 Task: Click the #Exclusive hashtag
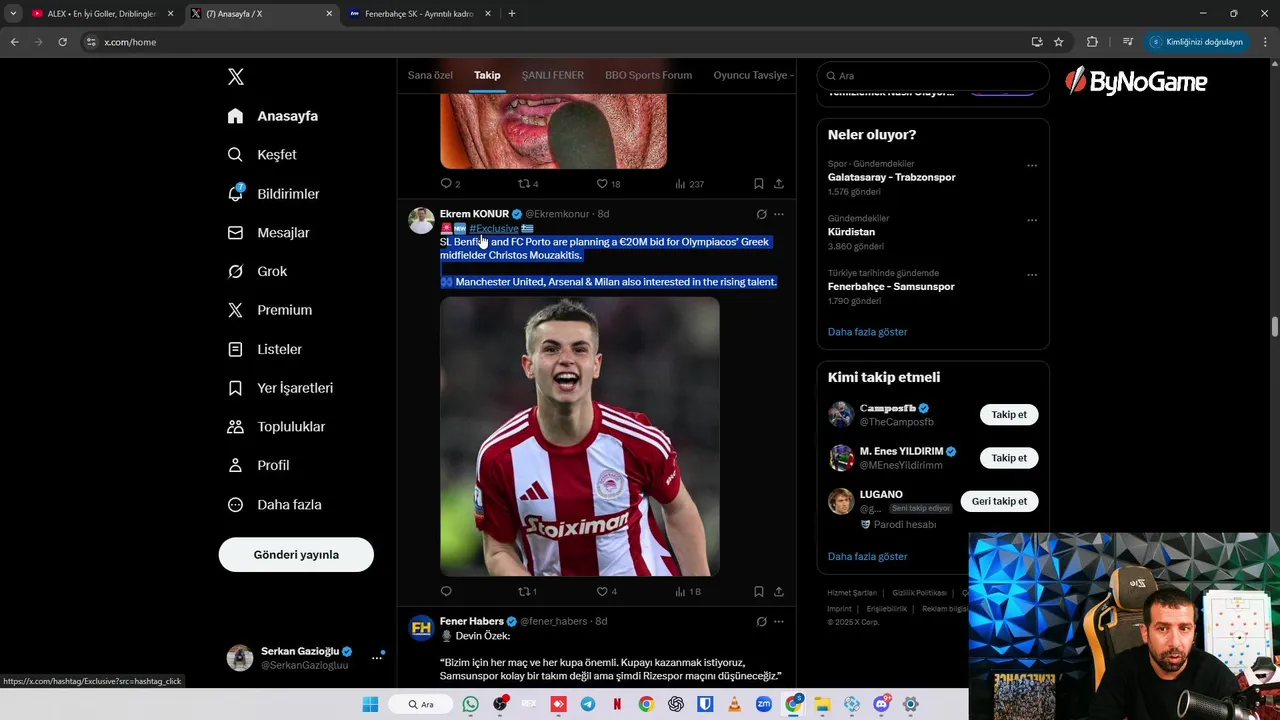[x=494, y=229]
